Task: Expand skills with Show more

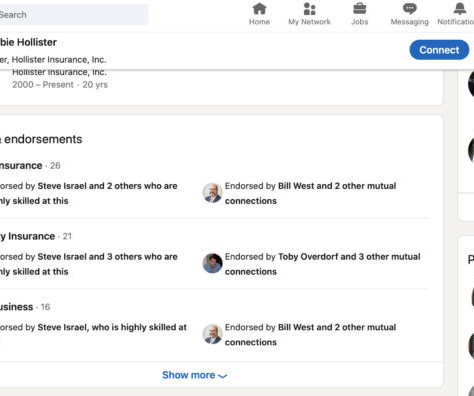Action: point(194,375)
